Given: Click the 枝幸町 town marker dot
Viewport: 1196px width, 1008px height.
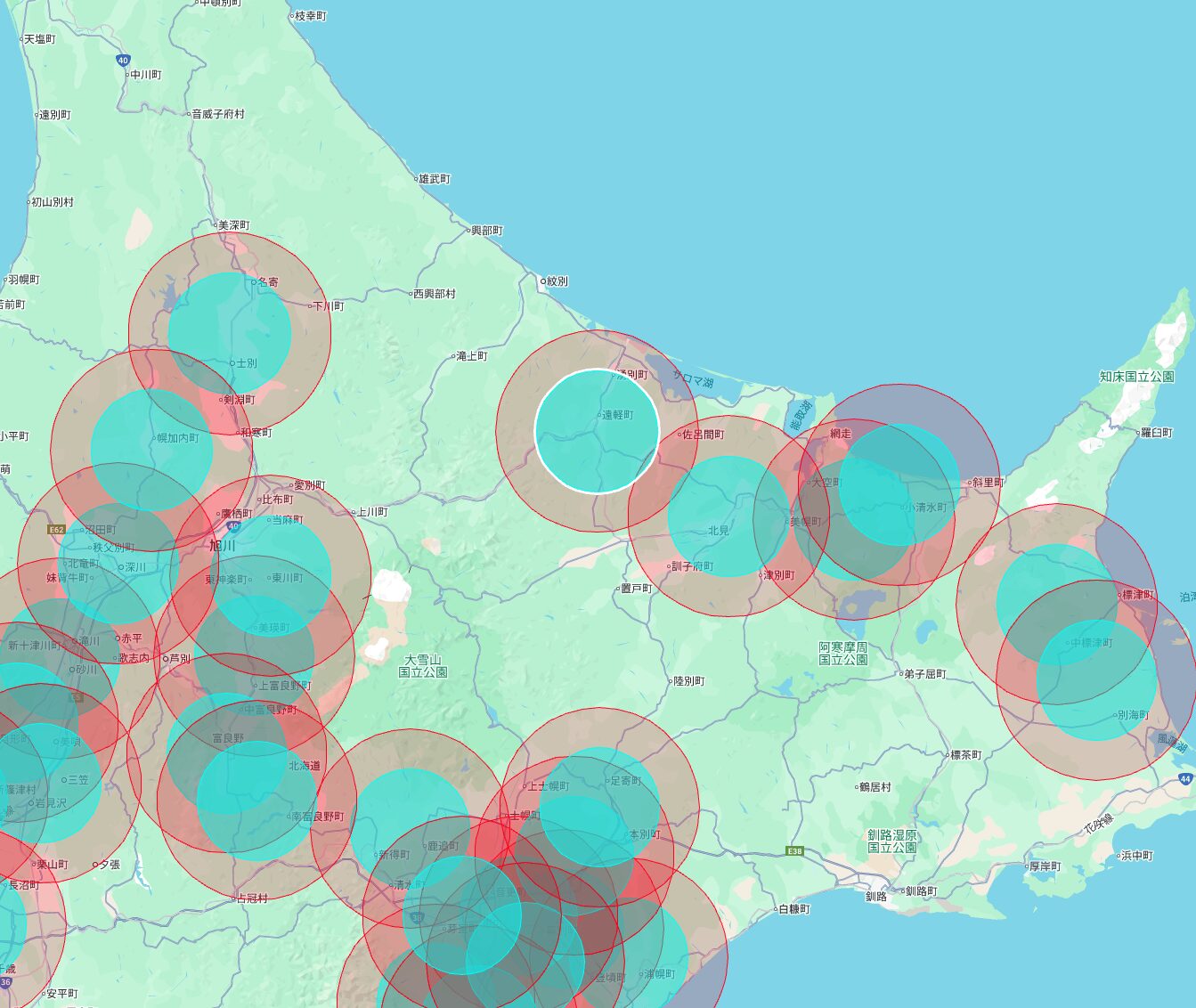Looking at the screenshot, I should (291, 16).
